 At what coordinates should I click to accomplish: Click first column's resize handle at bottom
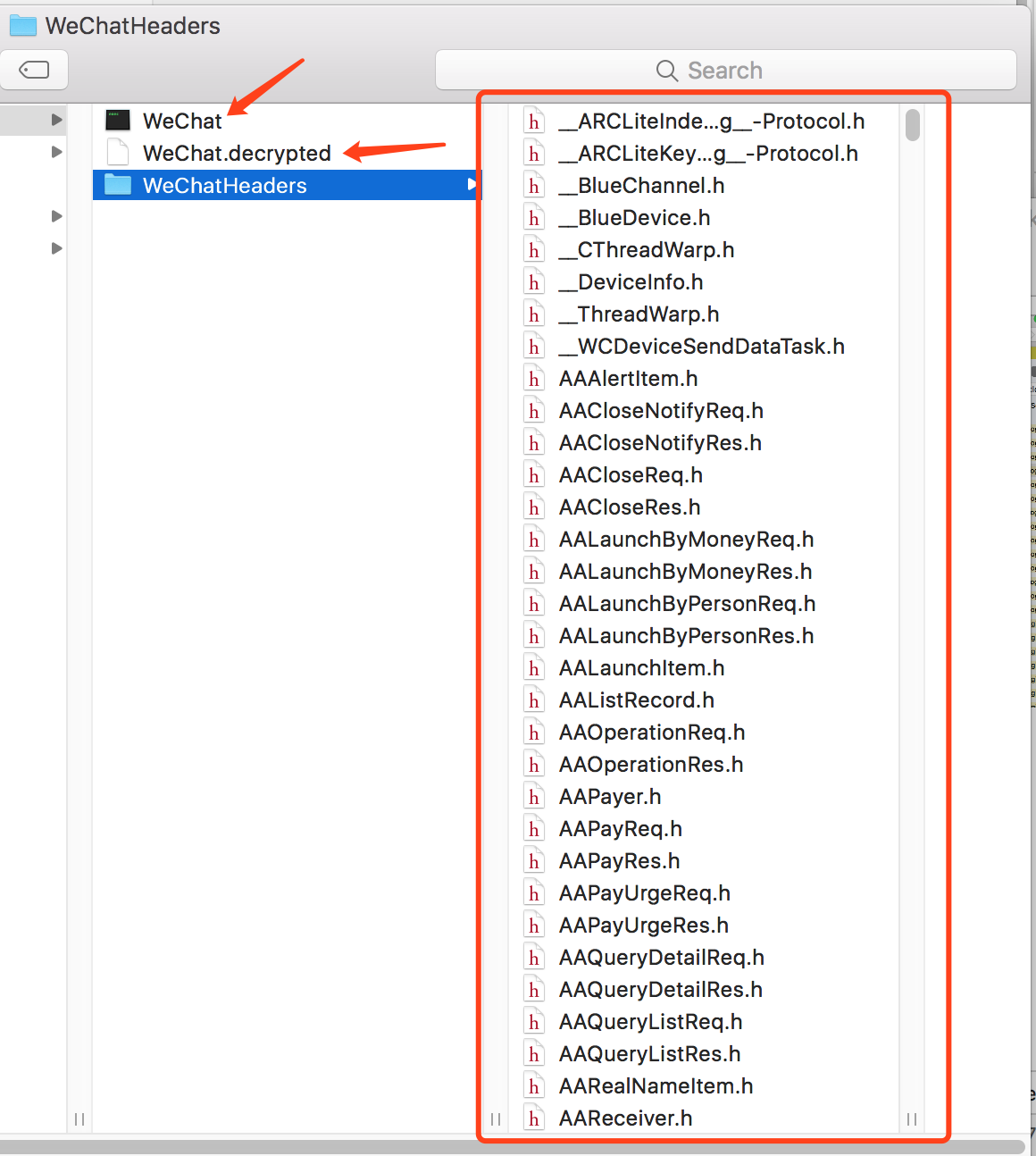[x=79, y=1119]
